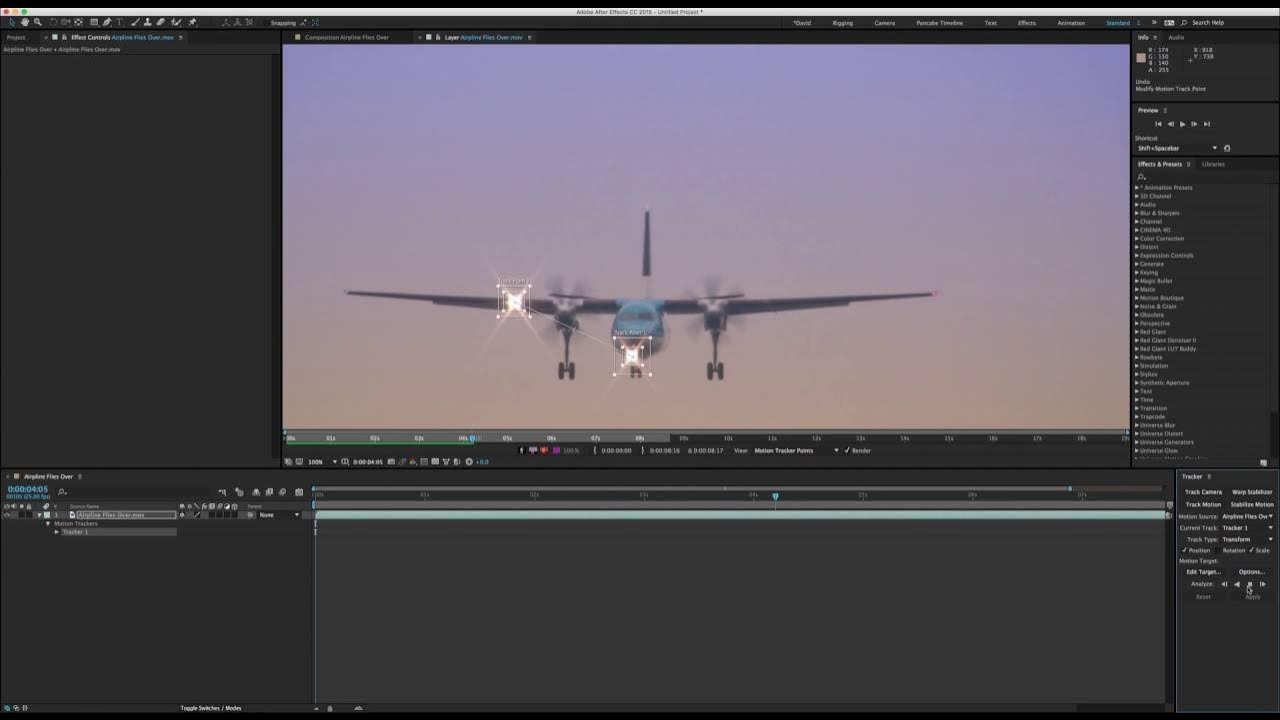Viewport: 1280px width, 720px height.
Task: Select the Rectangle shape tool
Action: (x=94, y=22)
